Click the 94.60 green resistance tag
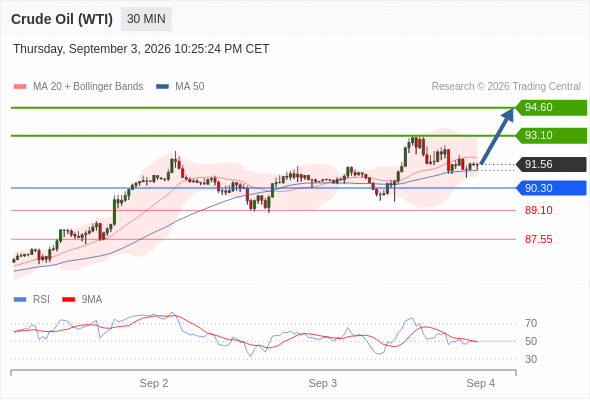 point(551,108)
